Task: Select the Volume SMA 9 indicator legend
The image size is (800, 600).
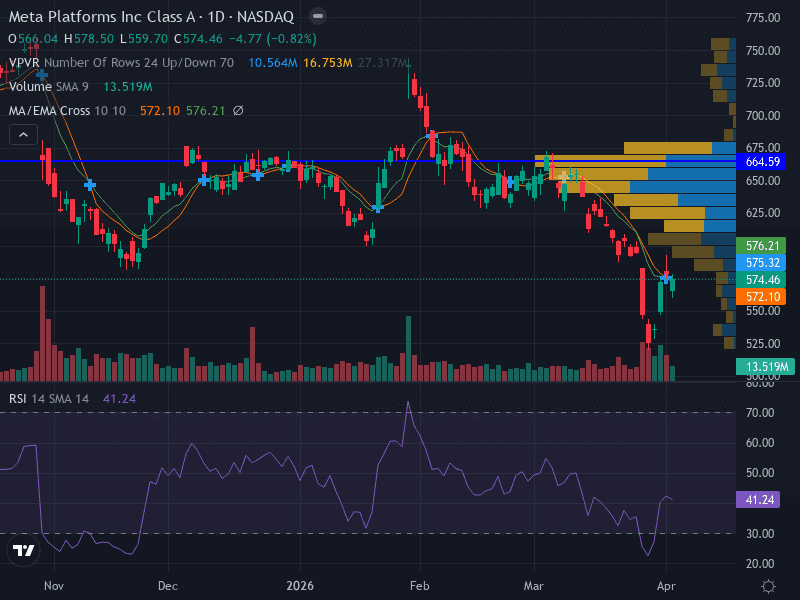Action: click(49, 87)
